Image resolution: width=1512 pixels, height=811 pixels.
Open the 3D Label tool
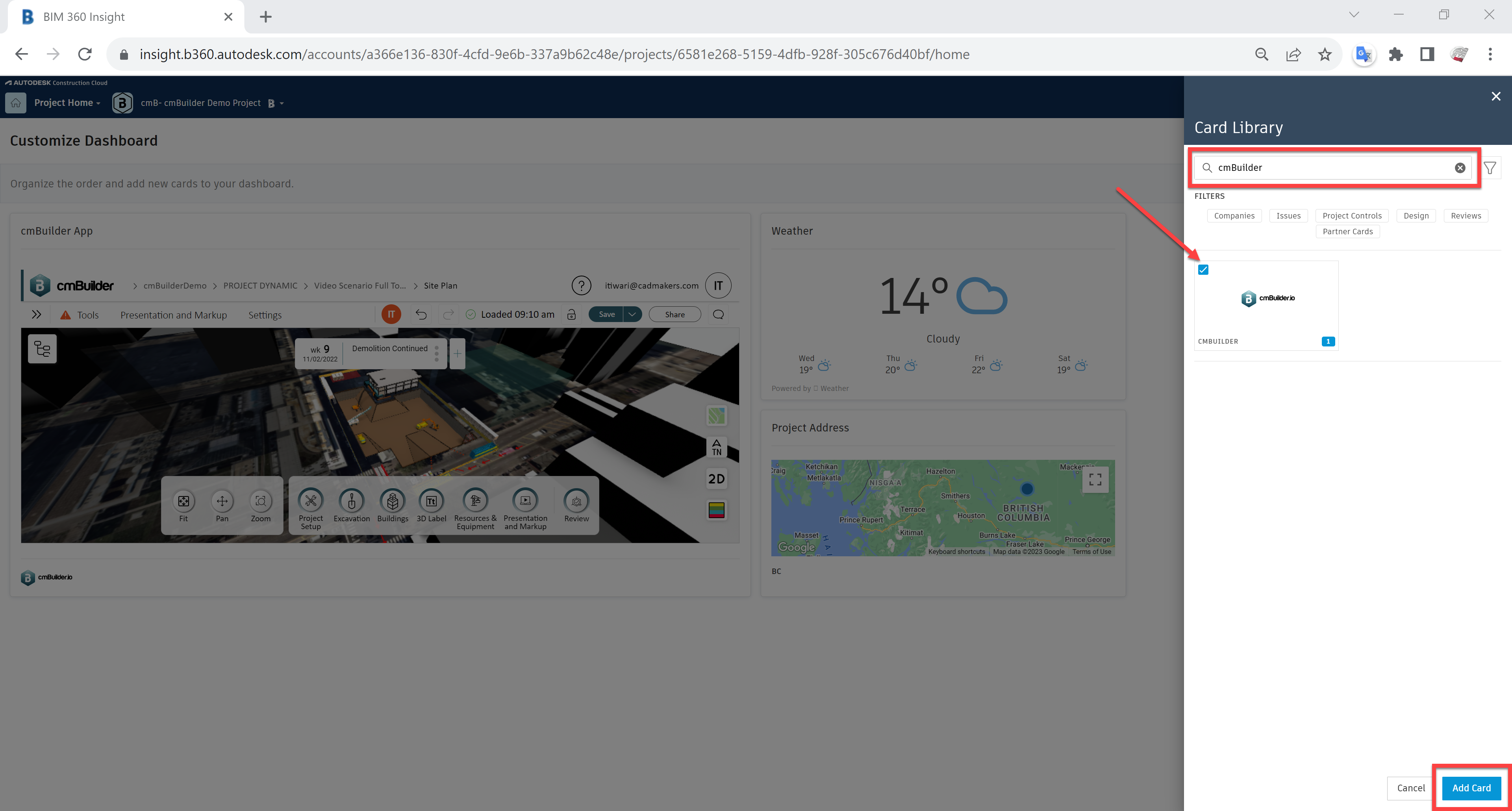(x=431, y=501)
